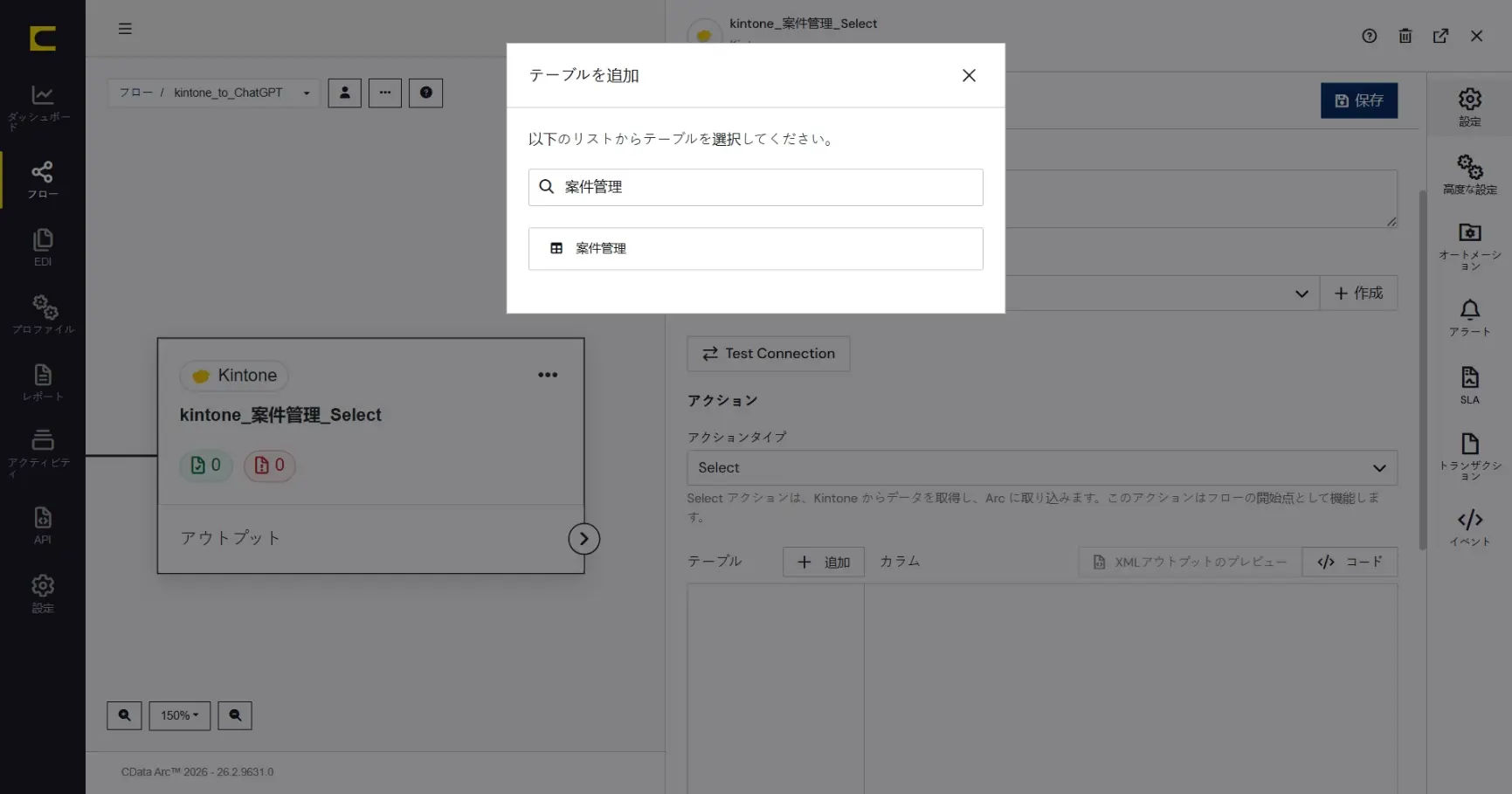
Task: Click the 追加 add table button
Action: [x=823, y=562]
